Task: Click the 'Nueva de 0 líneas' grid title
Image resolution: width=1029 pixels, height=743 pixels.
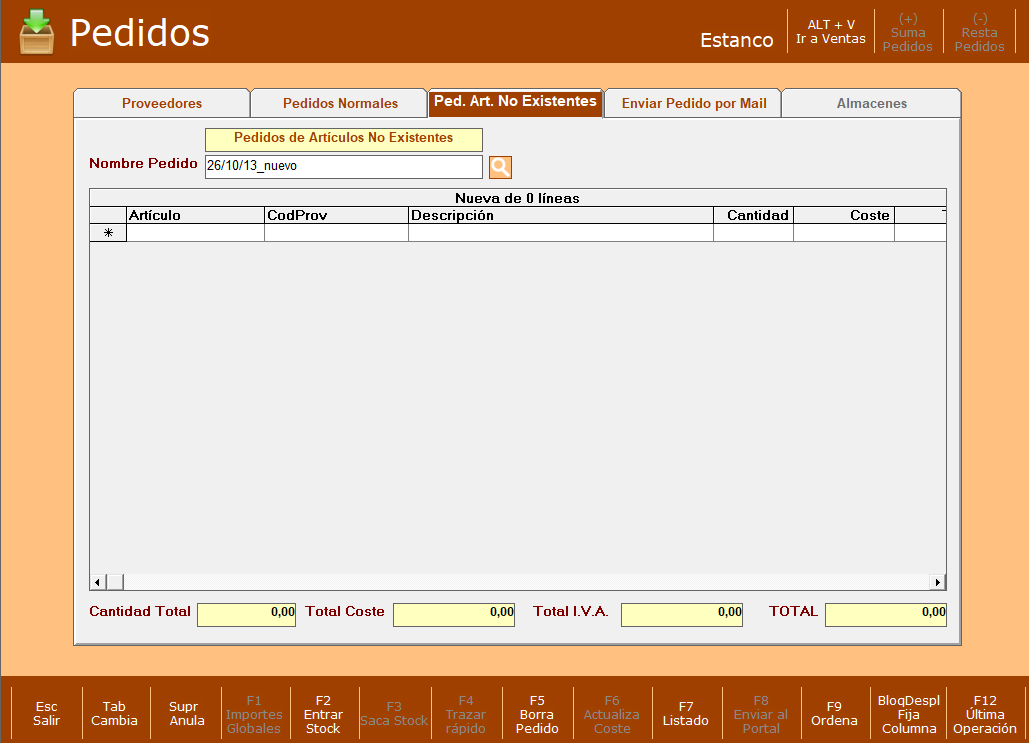Action: pyautogui.click(x=518, y=198)
